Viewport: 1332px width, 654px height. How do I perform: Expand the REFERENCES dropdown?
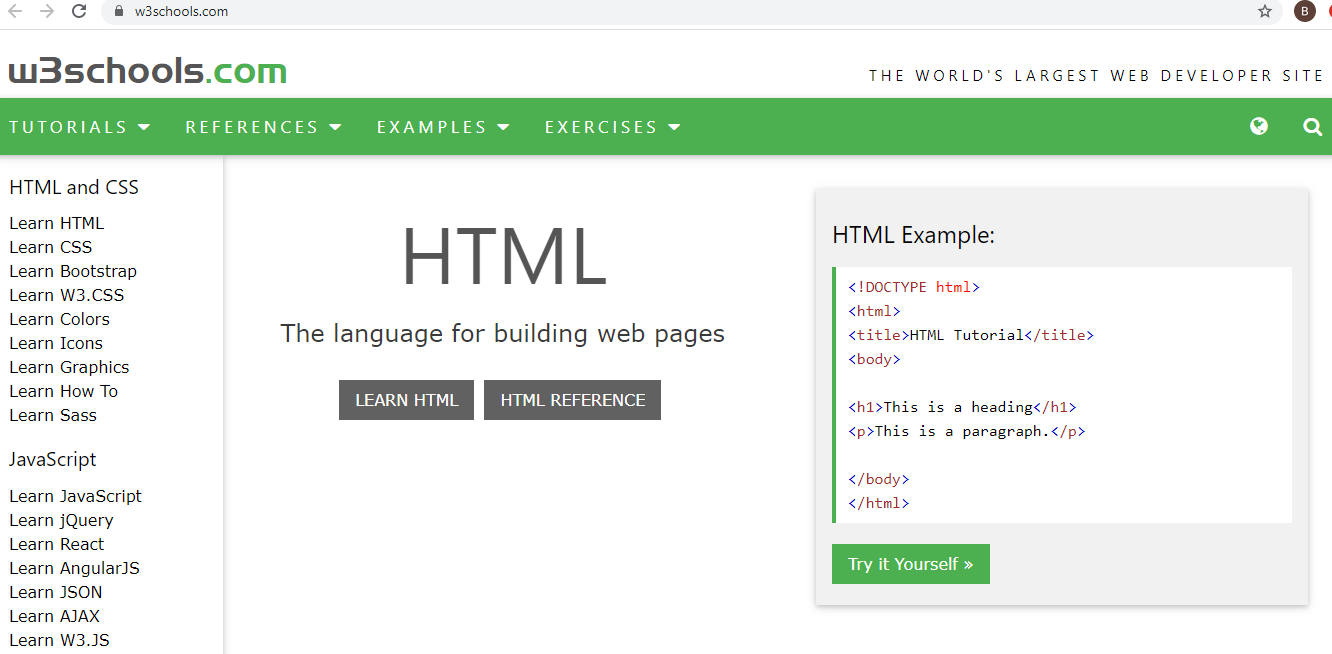coord(263,126)
